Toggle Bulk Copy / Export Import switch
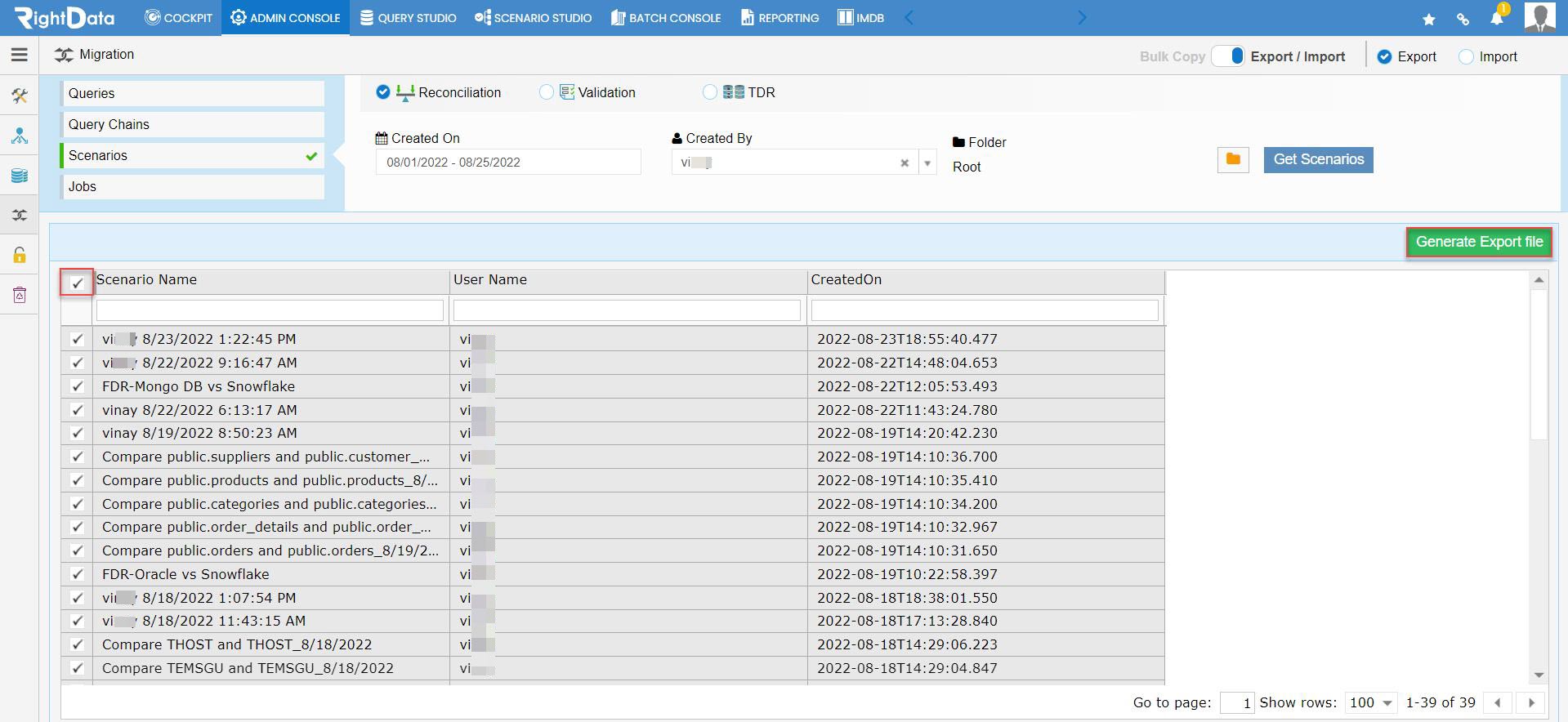The width and height of the screenshot is (1568, 722). [1228, 56]
